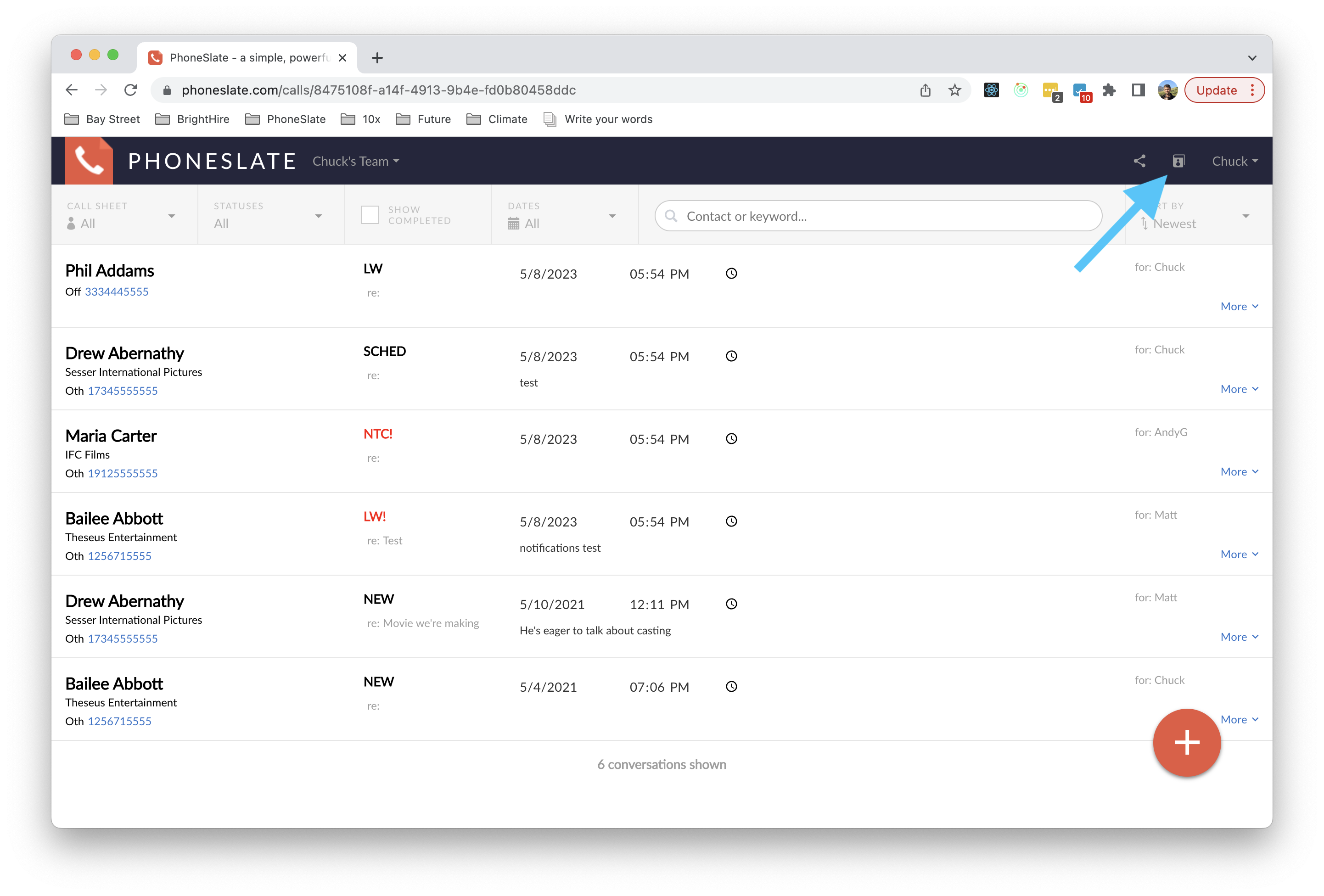
Task: Click clock icon on Maria Carter row
Action: pyautogui.click(x=731, y=439)
